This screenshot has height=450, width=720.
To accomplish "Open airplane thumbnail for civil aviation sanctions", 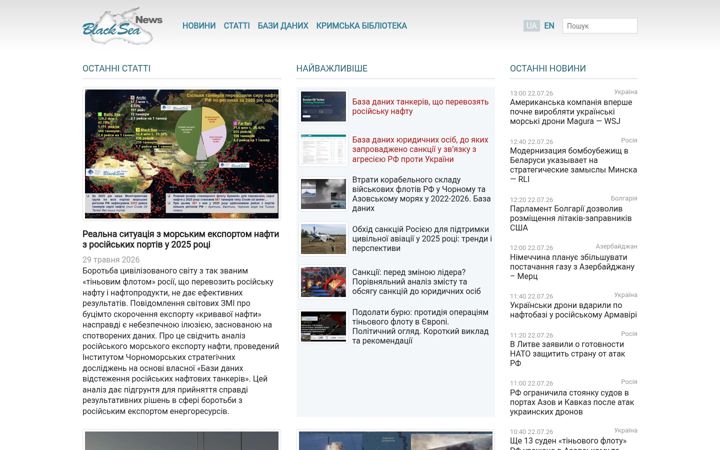I will click(323, 239).
